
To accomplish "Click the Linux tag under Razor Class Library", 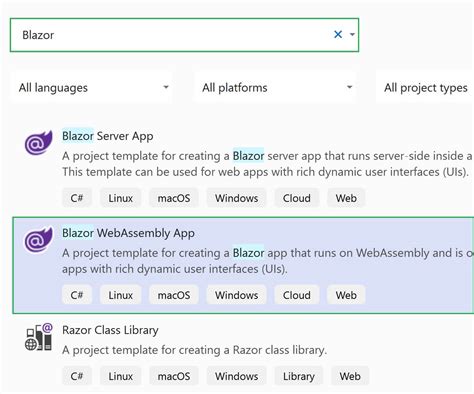I will (x=120, y=376).
